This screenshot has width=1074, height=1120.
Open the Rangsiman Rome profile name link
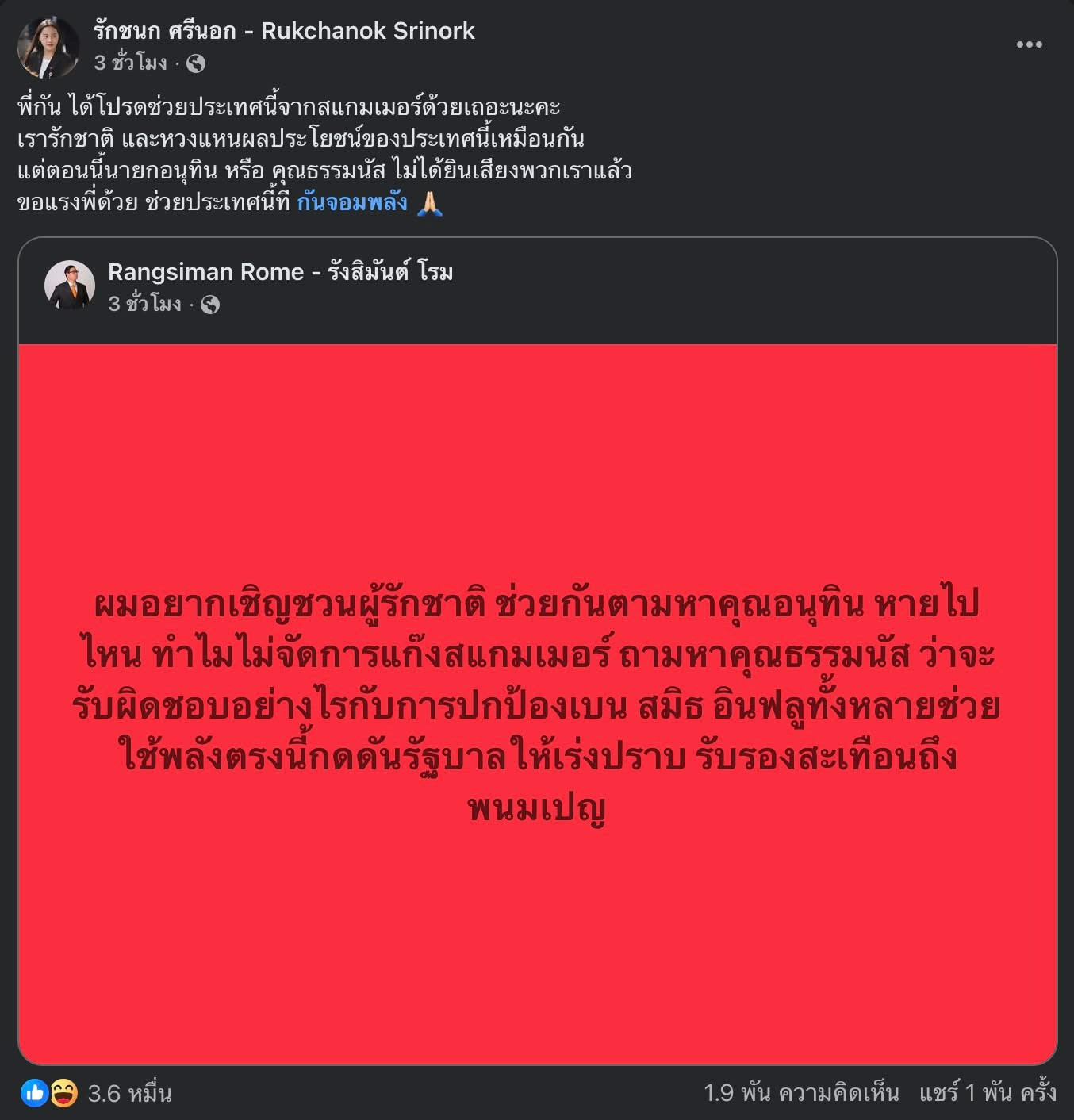tap(280, 272)
